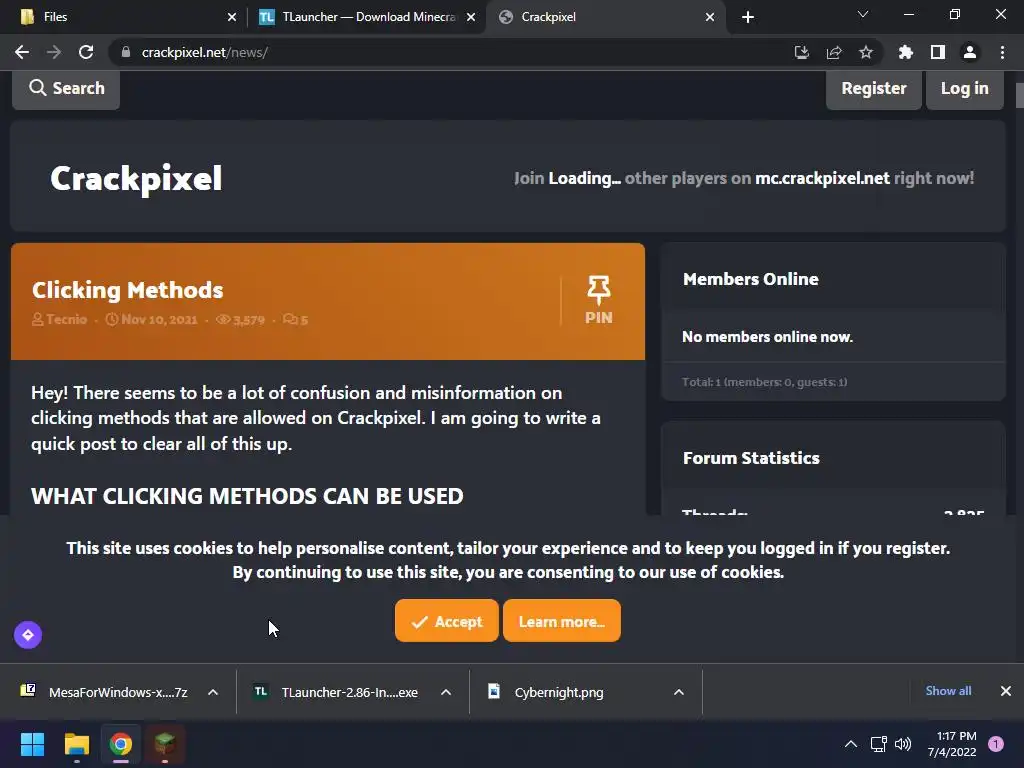Open author Tecnio's profile link
The width and height of the screenshot is (1024, 768).
coord(66,319)
